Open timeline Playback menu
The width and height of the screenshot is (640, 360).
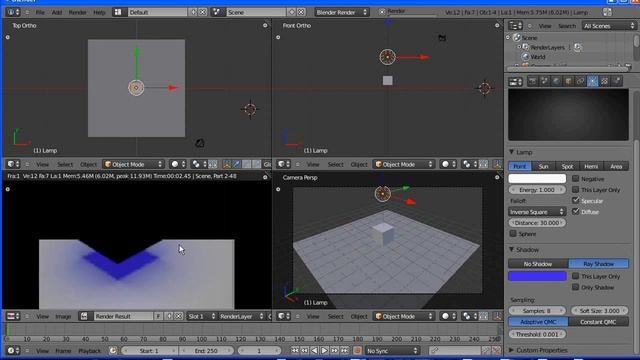point(89,351)
